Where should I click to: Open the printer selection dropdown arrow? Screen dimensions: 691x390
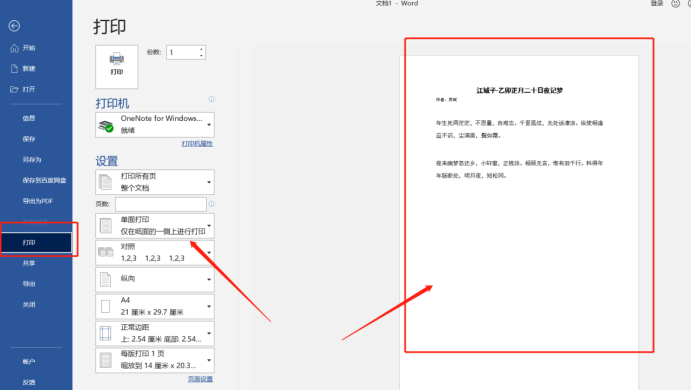(209, 125)
